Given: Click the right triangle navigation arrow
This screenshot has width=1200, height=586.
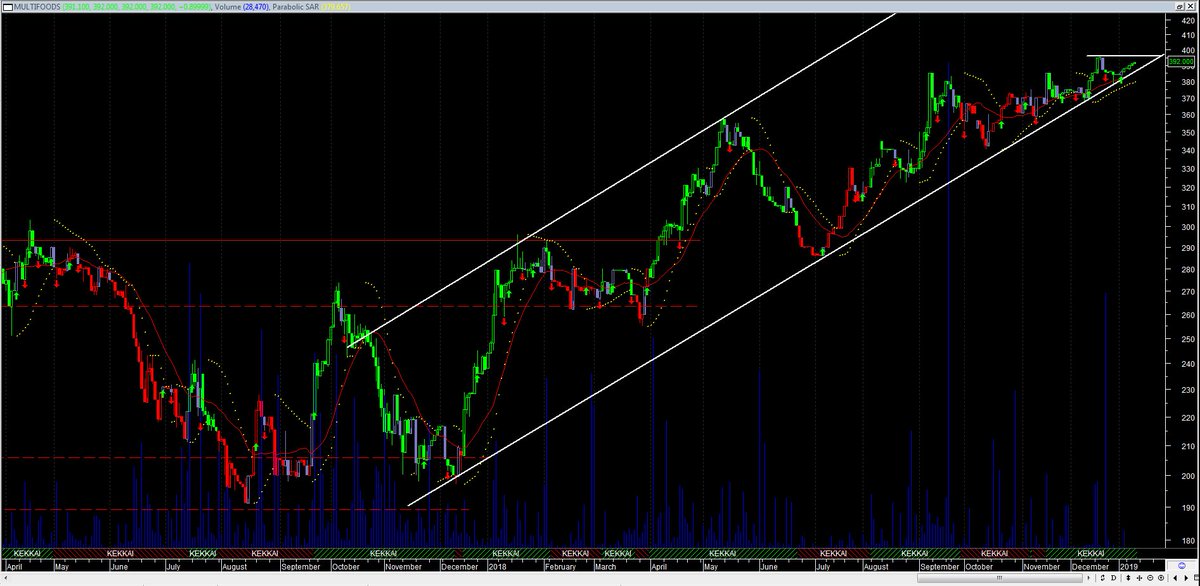Looking at the screenshot, I should [1186, 578].
